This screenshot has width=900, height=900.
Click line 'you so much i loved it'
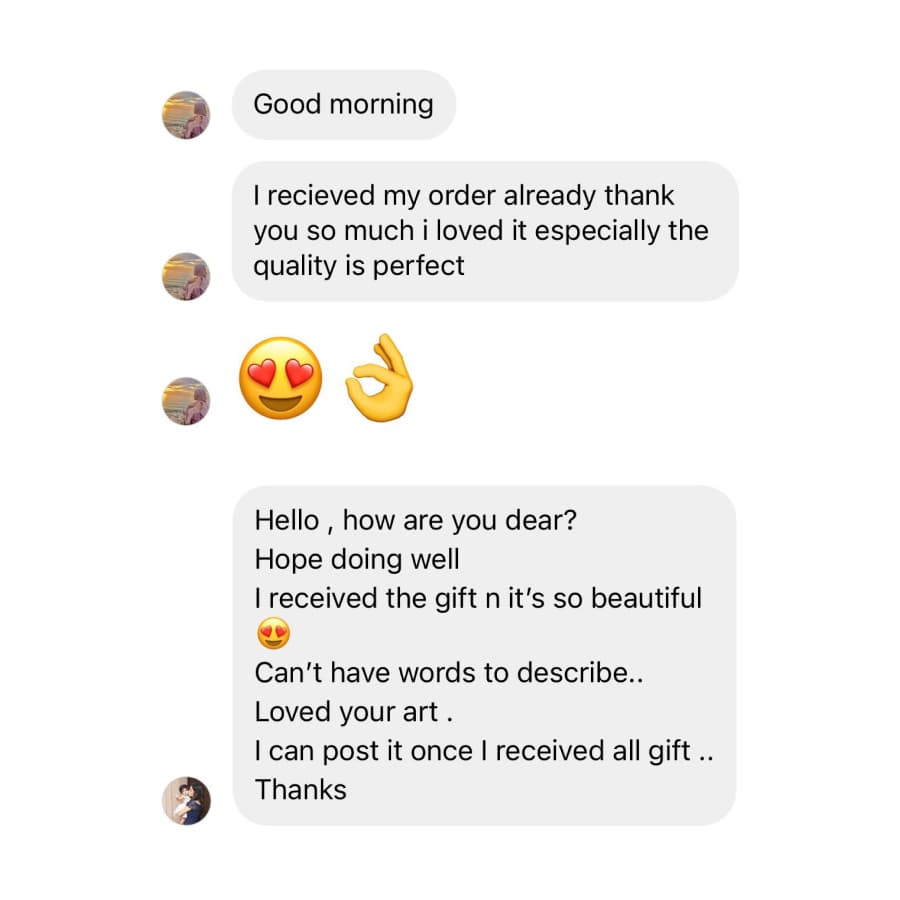390,231
